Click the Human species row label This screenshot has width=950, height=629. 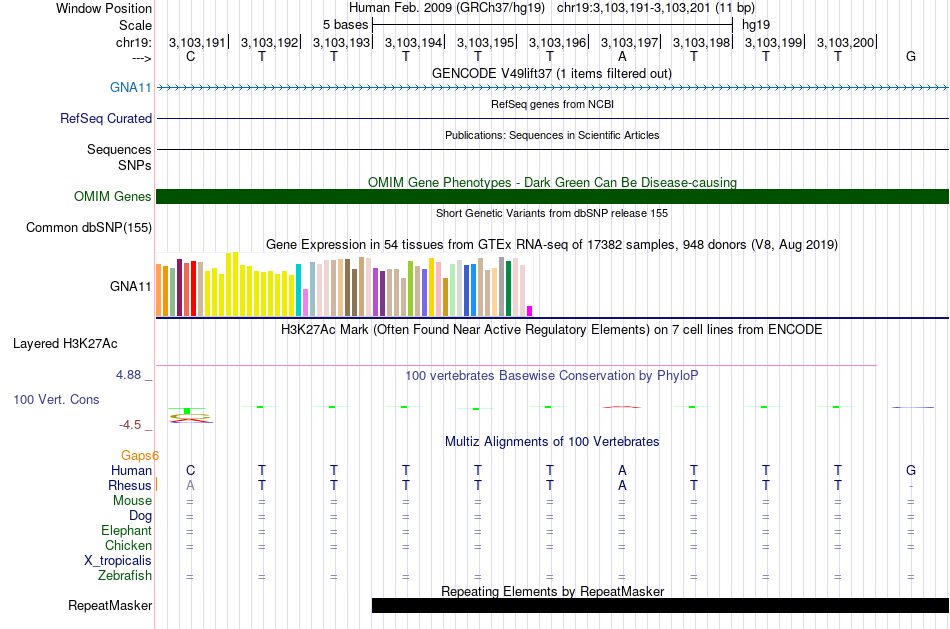coord(131,471)
